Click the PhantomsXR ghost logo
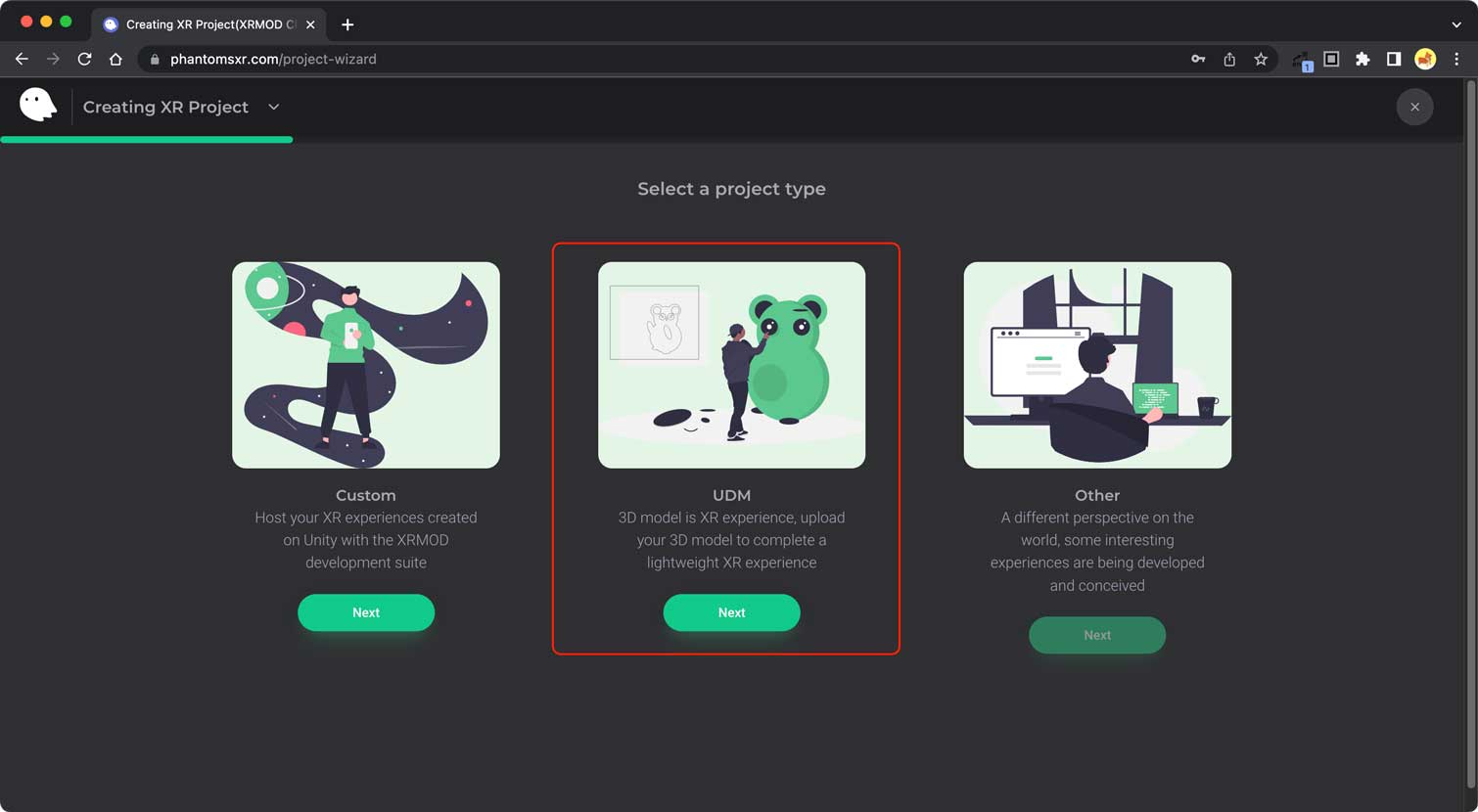 pos(38,105)
